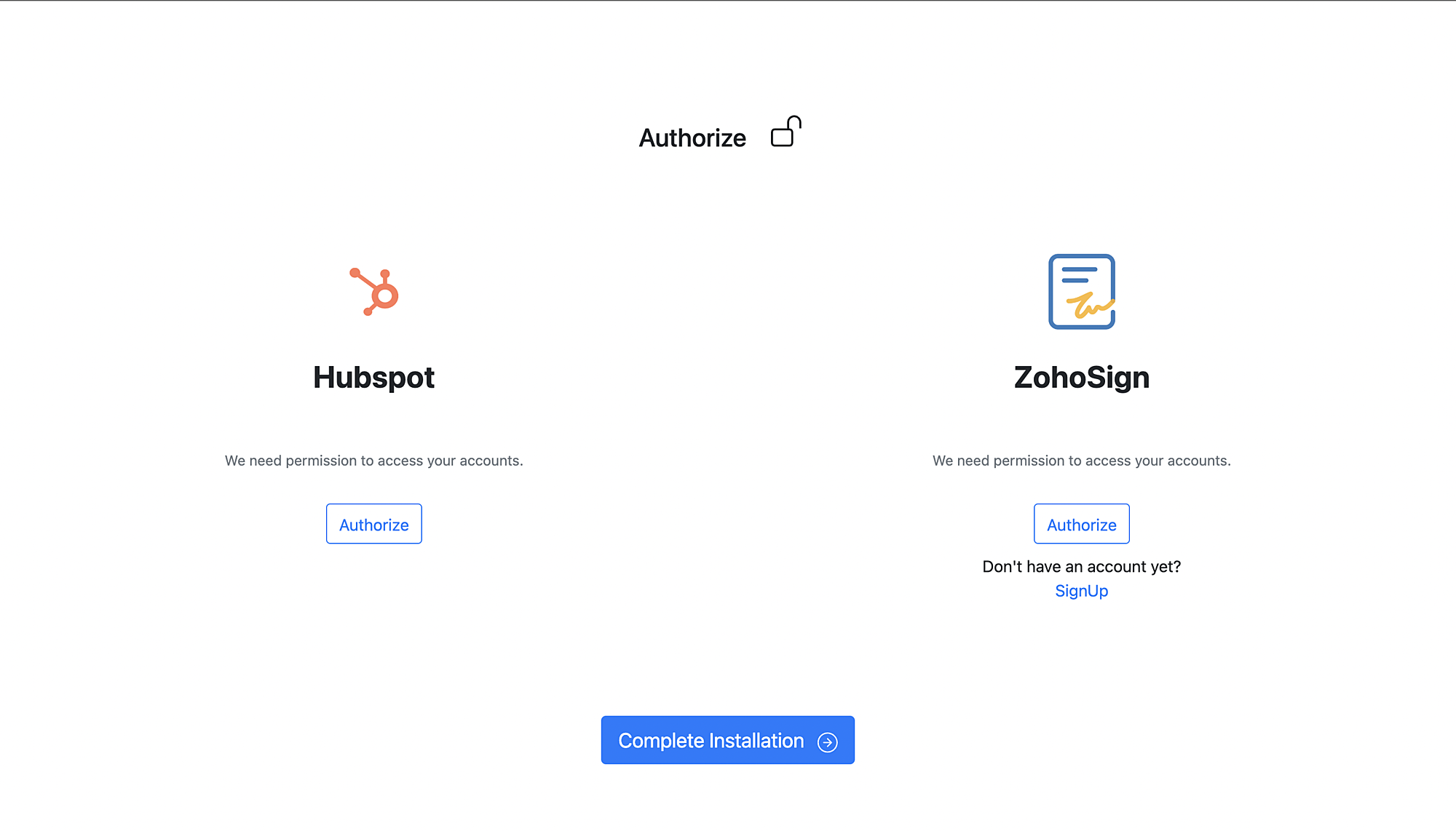Click the ZohoSign document logo
This screenshot has height=831, width=1456.
pyautogui.click(x=1082, y=292)
